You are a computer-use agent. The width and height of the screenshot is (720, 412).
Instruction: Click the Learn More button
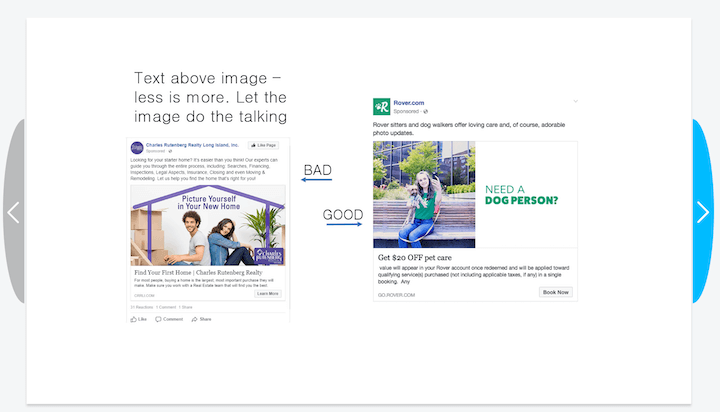click(x=268, y=294)
